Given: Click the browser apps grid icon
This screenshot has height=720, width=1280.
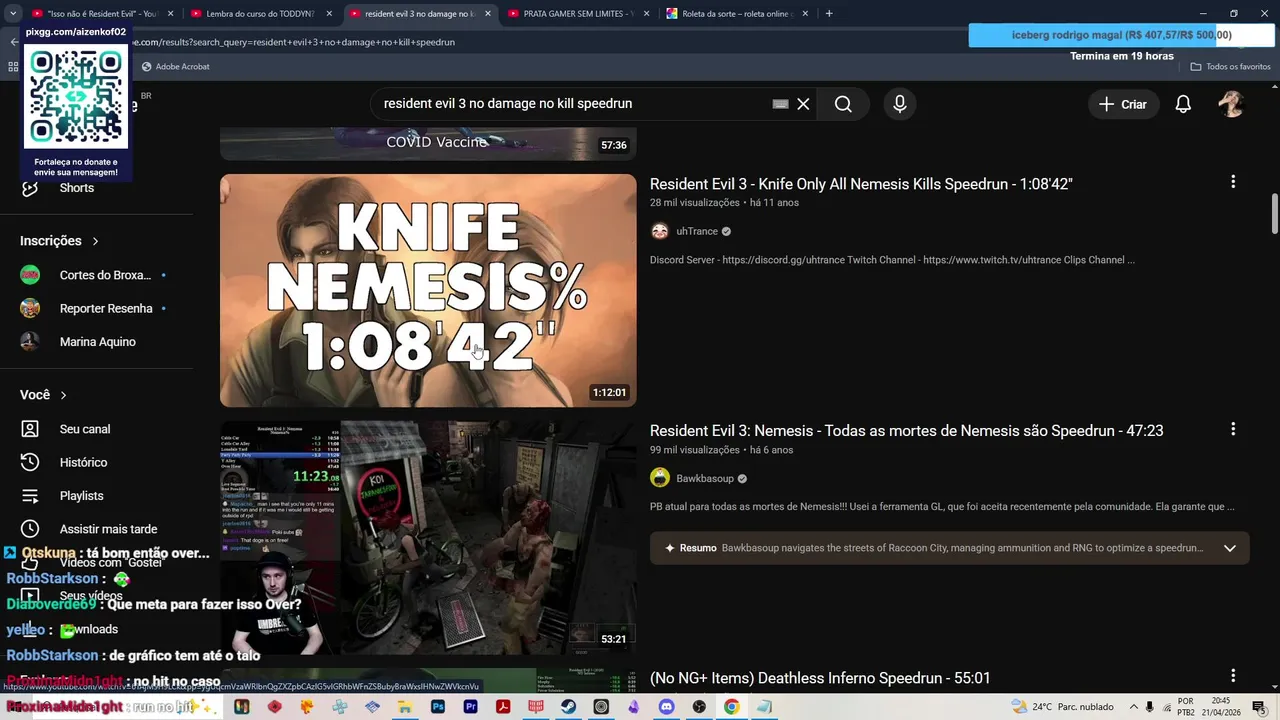Looking at the screenshot, I should click(13, 66).
